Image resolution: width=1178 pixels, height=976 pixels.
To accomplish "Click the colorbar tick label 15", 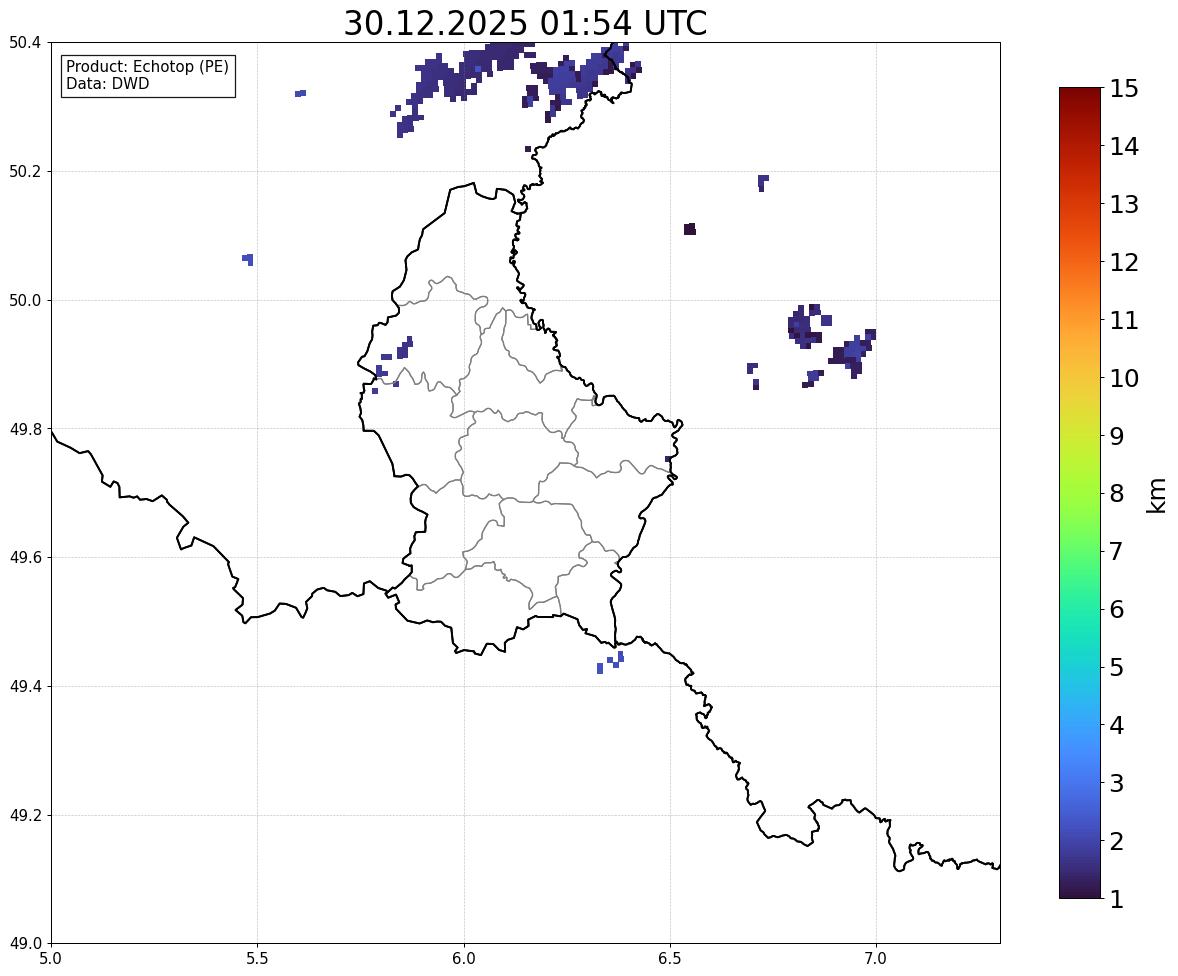I will tap(1124, 89).
